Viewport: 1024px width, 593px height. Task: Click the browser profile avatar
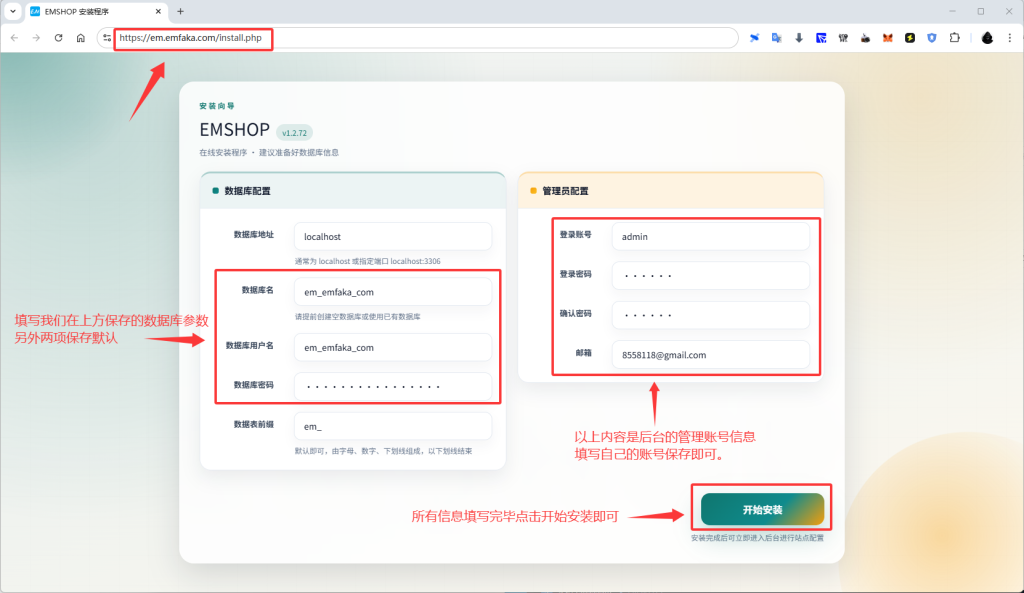[x=987, y=37]
